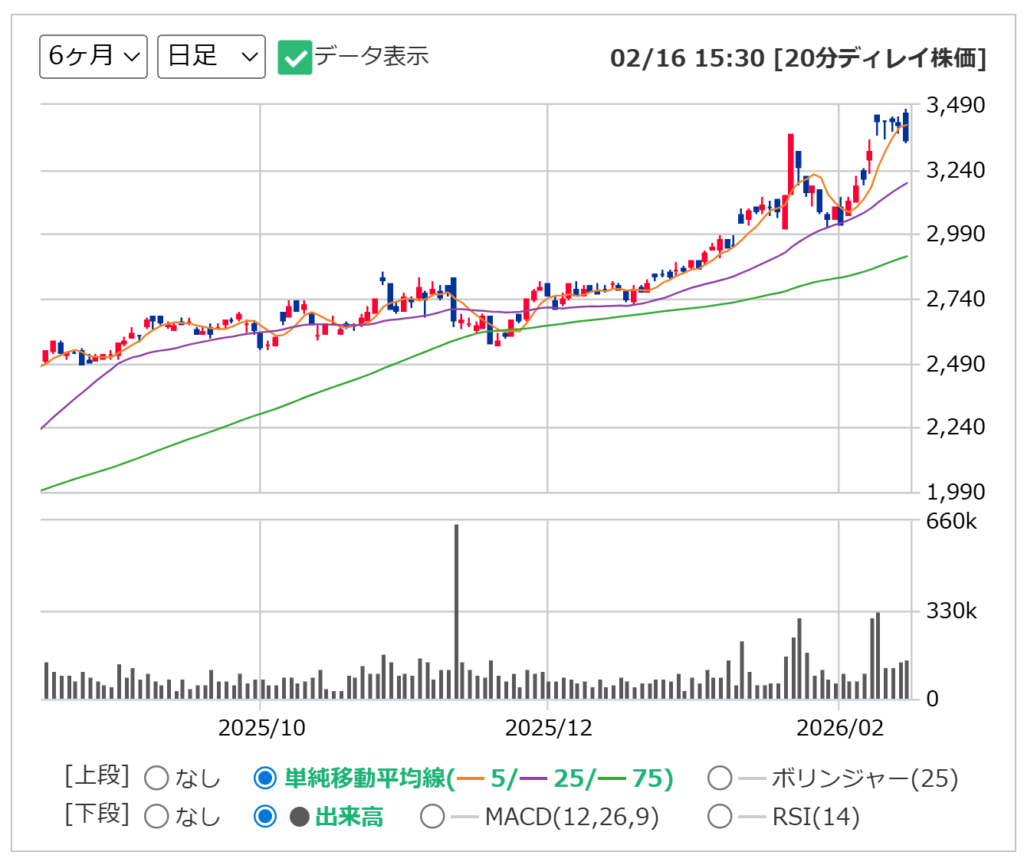Select the 出来高 volume display option

263,817
